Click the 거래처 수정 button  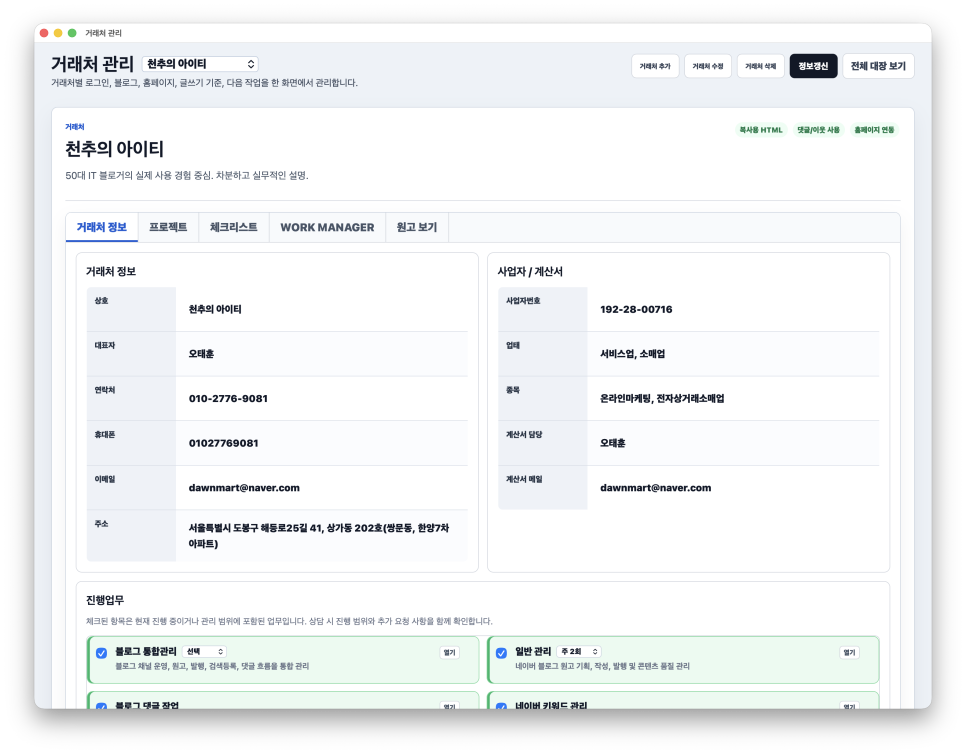tap(708, 66)
